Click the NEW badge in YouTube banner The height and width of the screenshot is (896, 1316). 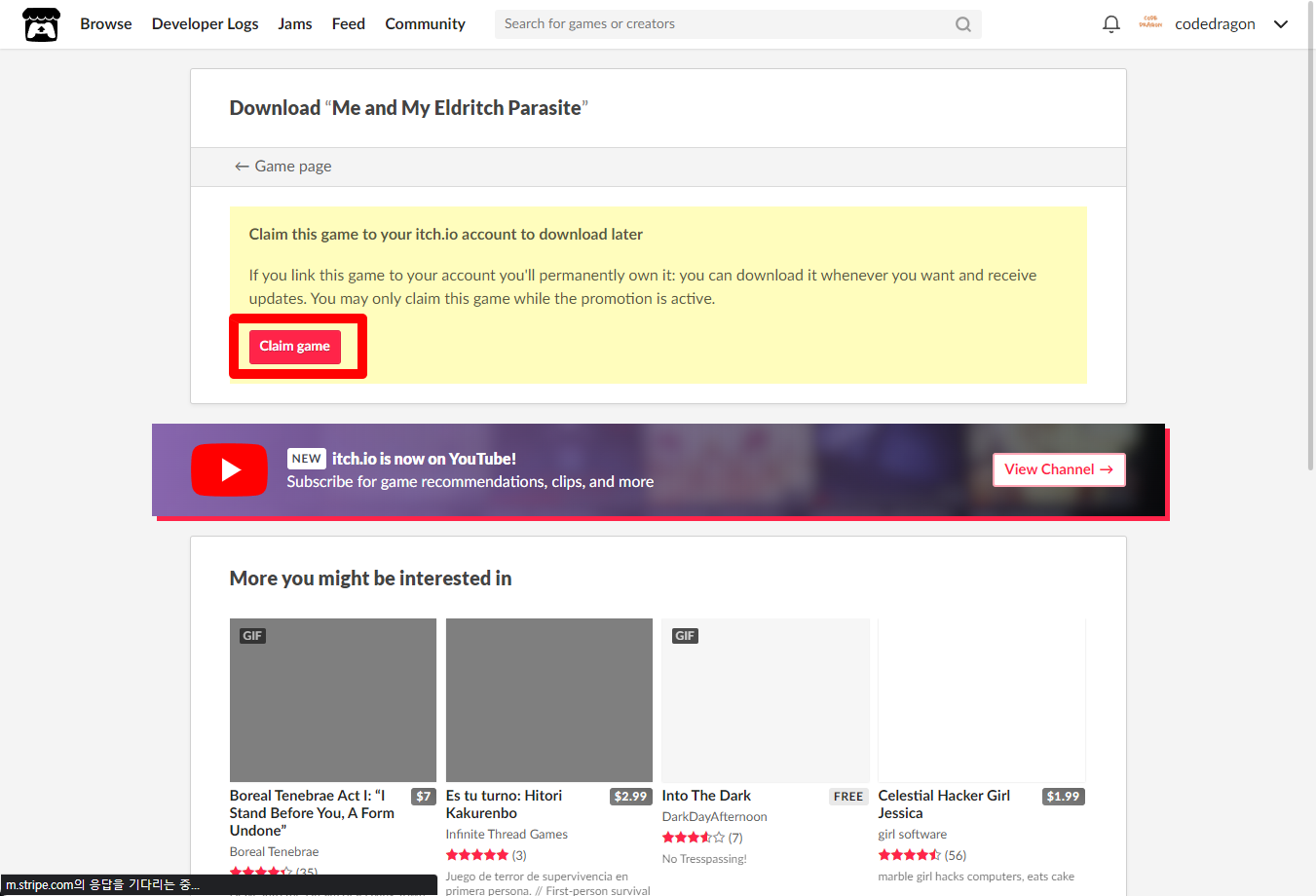click(x=306, y=459)
